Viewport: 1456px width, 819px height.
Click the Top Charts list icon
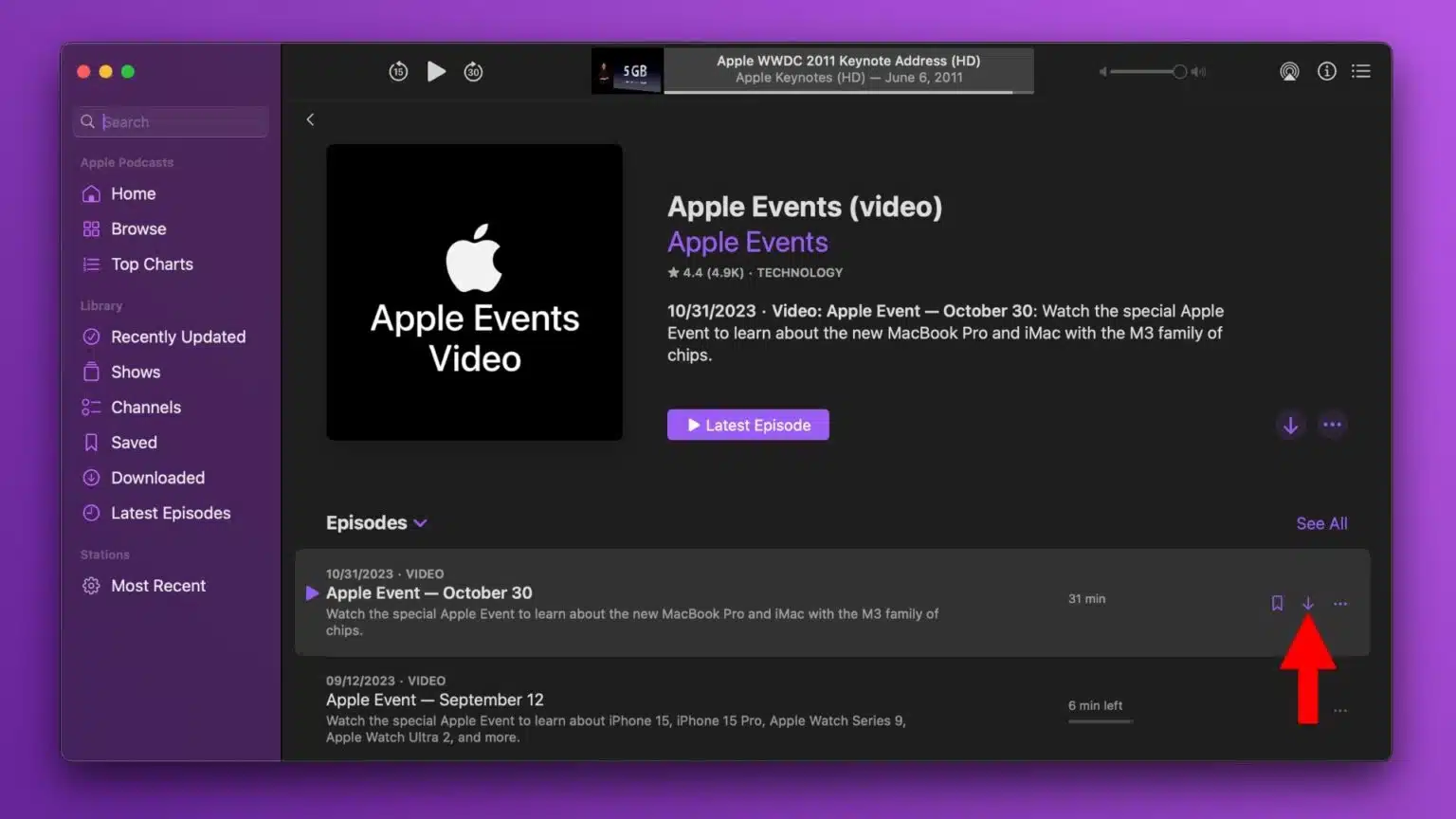(91, 264)
